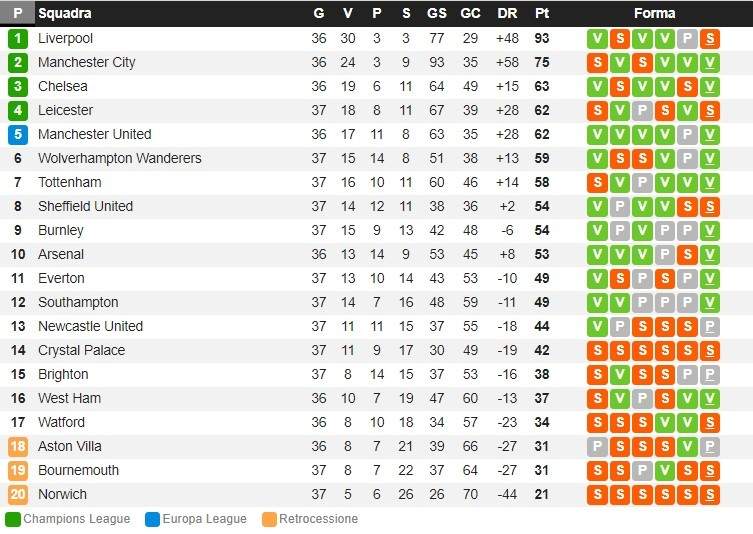Click Aston Villa's orange position 18 badge
Screen dimensions: 753x534
click(x=18, y=446)
